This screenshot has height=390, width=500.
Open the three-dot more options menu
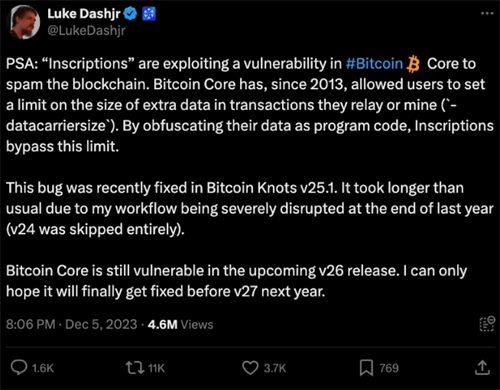click(487, 13)
